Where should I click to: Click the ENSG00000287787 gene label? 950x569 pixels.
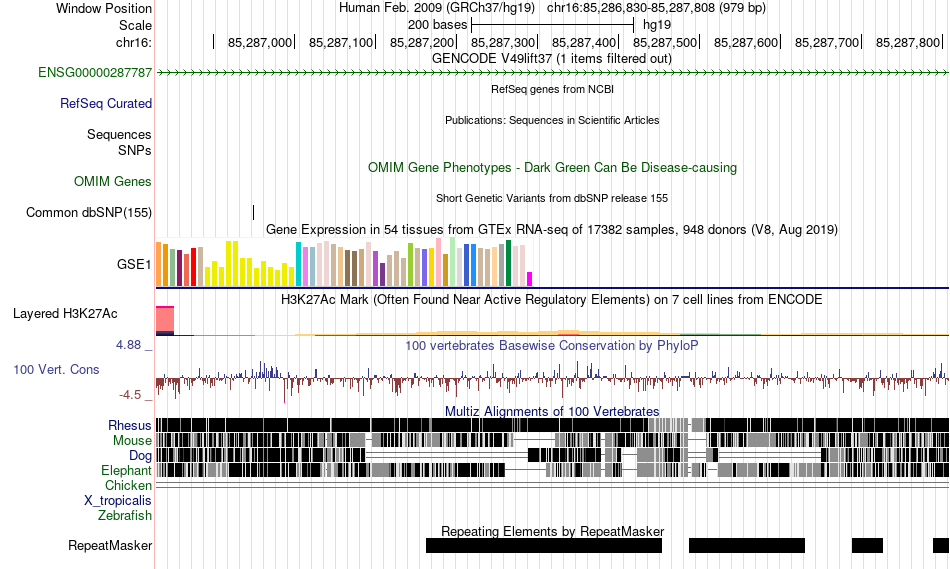pyautogui.click(x=95, y=73)
